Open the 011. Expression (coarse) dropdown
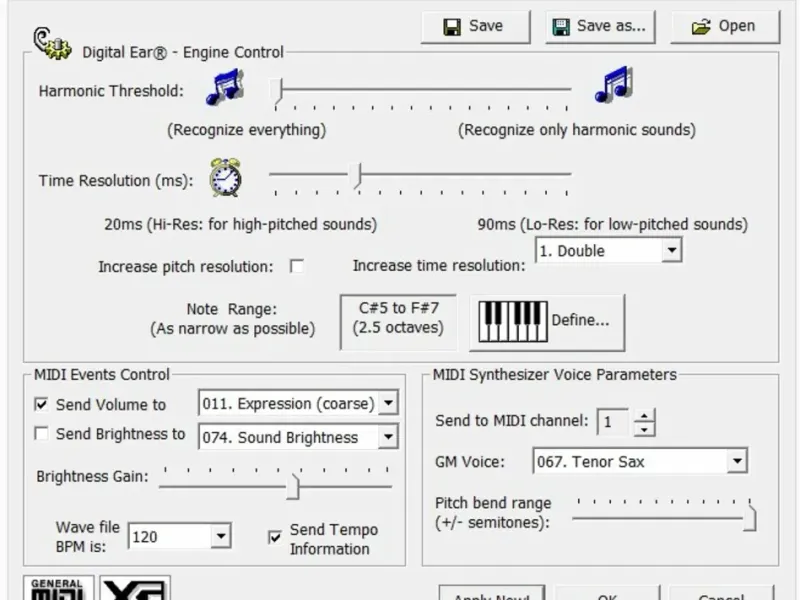Image resolution: width=800 pixels, height=600 pixels. pos(388,403)
